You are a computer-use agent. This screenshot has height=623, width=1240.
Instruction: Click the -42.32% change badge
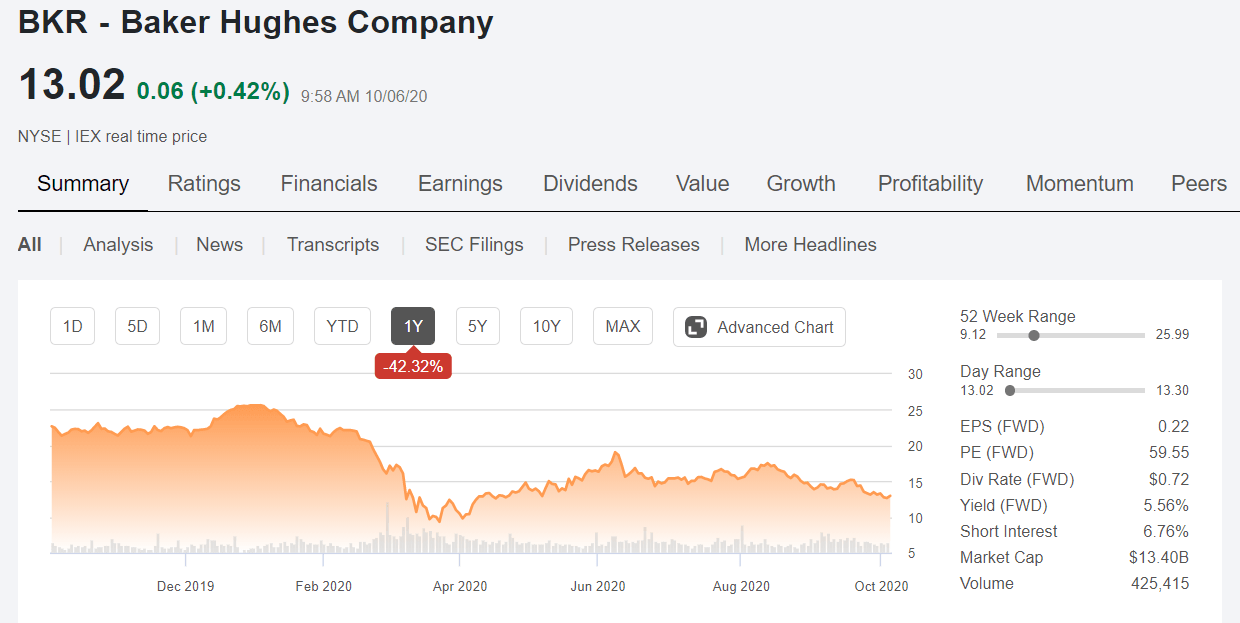pyautogui.click(x=413, y=367)
